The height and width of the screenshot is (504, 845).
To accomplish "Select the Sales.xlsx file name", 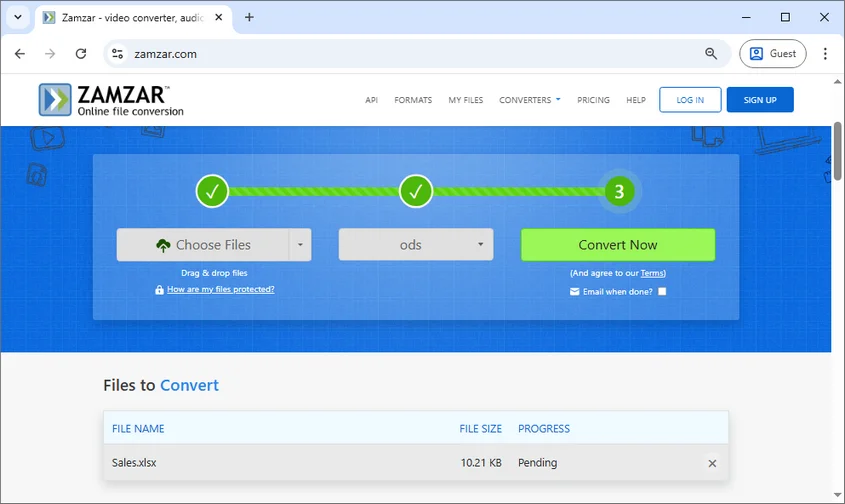I will coord(134,462).
